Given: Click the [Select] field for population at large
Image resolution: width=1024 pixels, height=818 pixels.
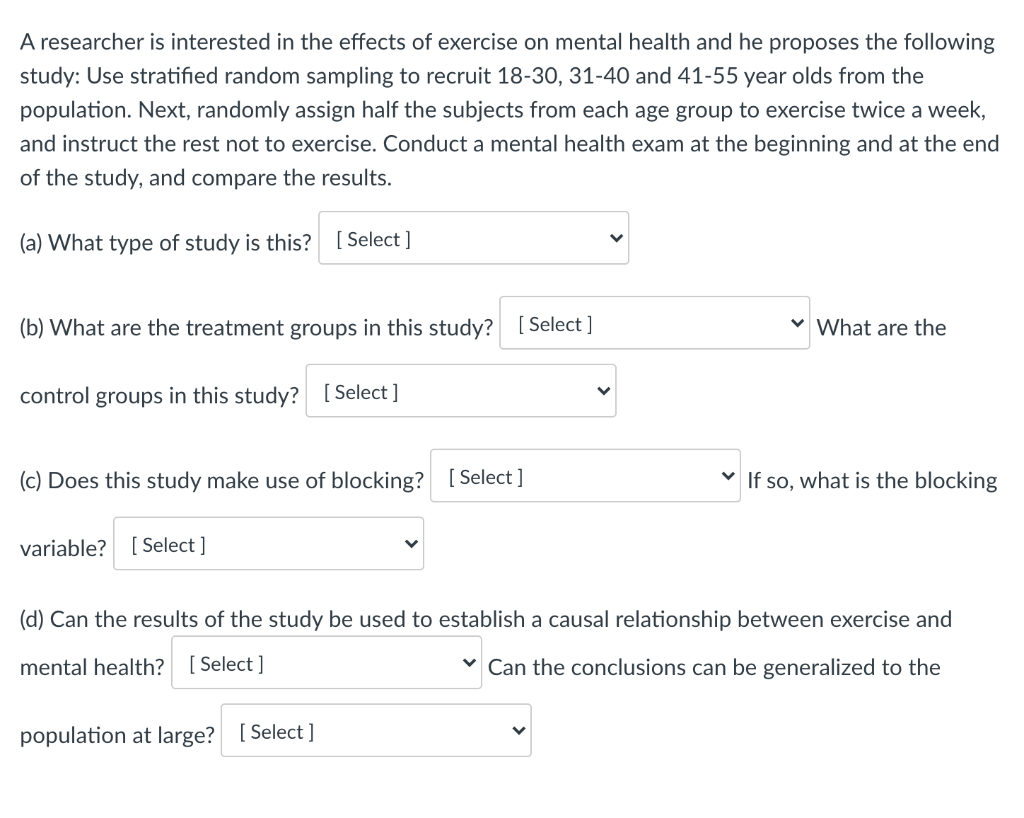Looking at the screenshot, I should pos(274,731).
